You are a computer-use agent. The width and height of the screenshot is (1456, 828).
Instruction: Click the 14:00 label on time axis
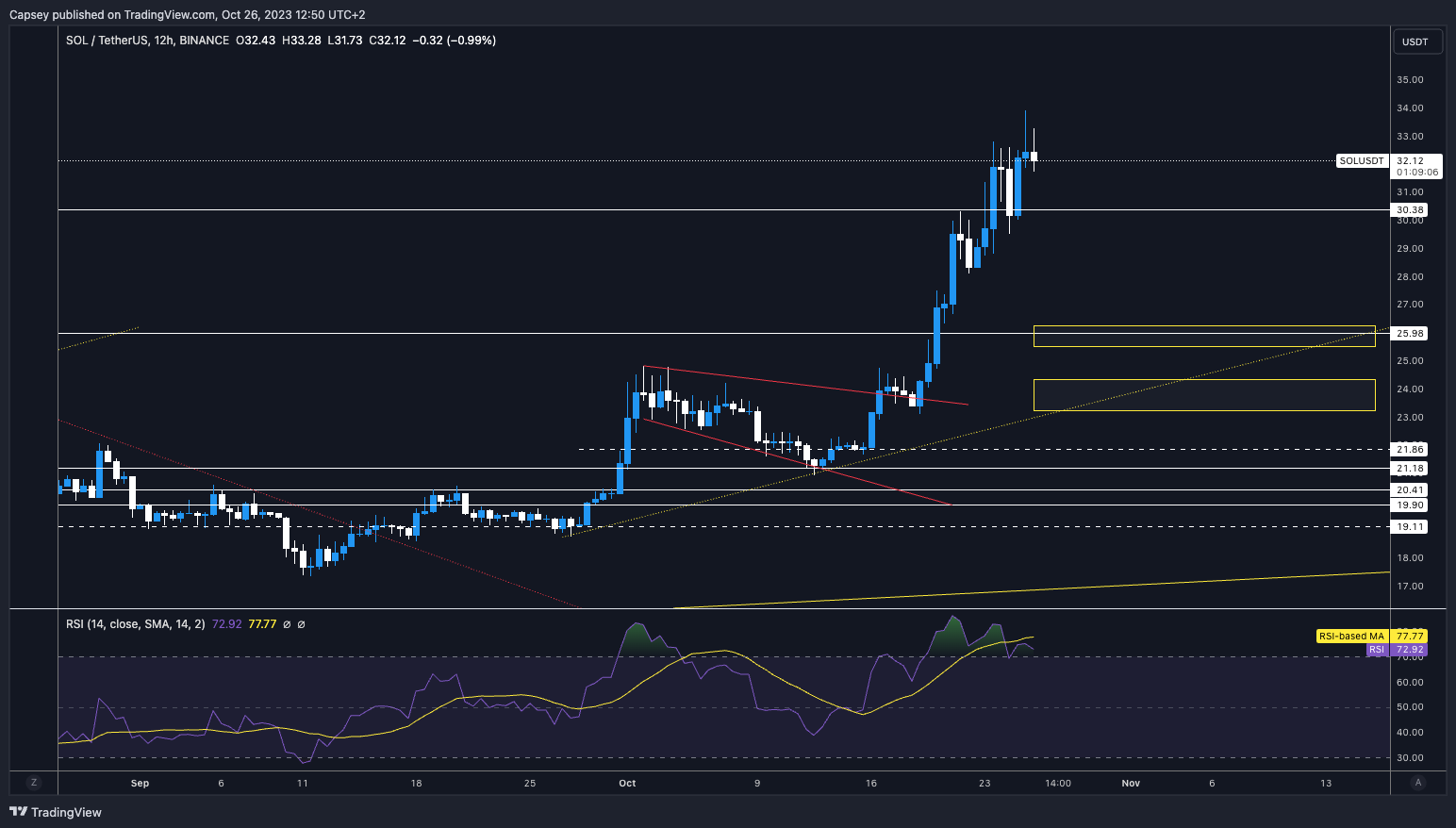pyautogui.click(x=1058, y=783)
